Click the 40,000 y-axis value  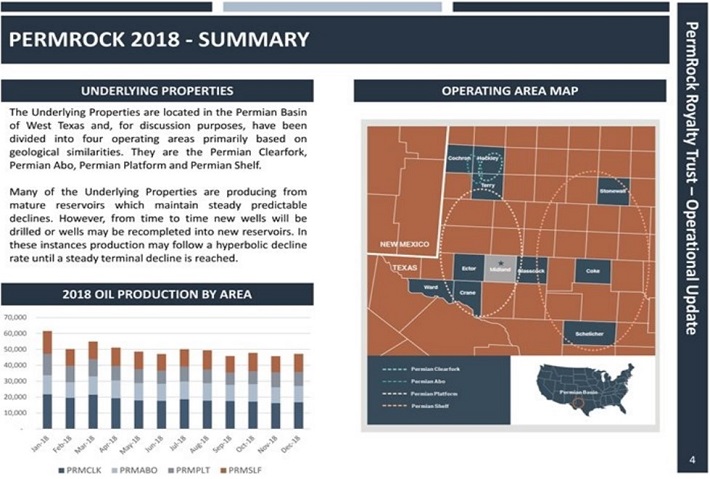pos(15,365)
